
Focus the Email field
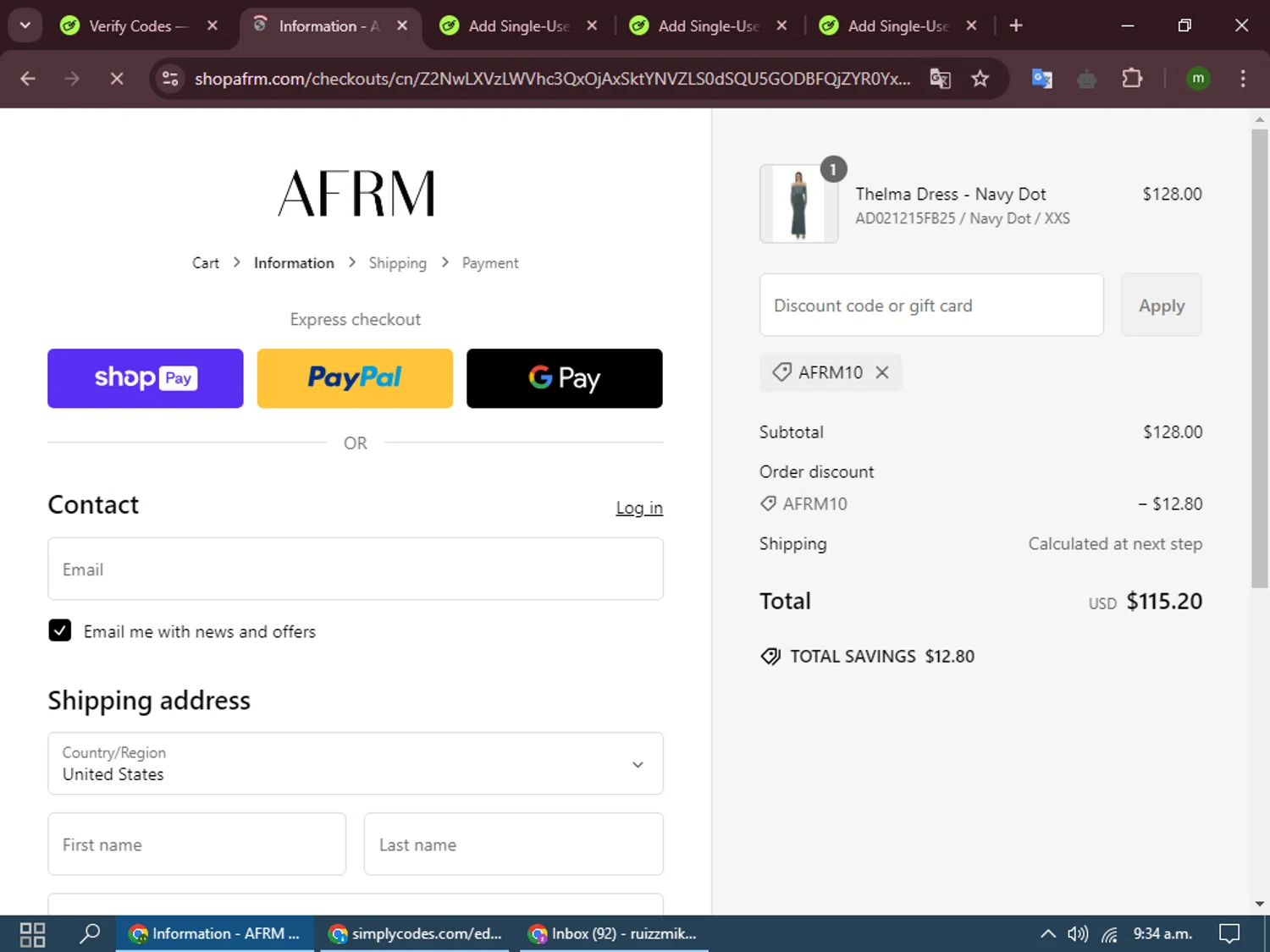[356, 569]
